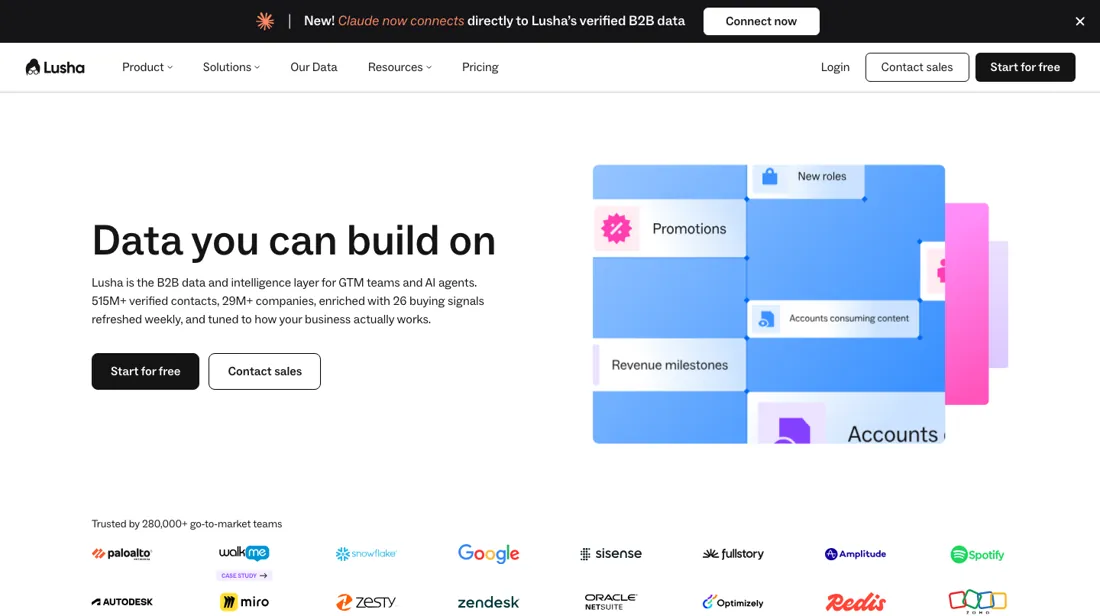
Task: Click the pink Promotions percent badge icon
Action: point(616,228)
